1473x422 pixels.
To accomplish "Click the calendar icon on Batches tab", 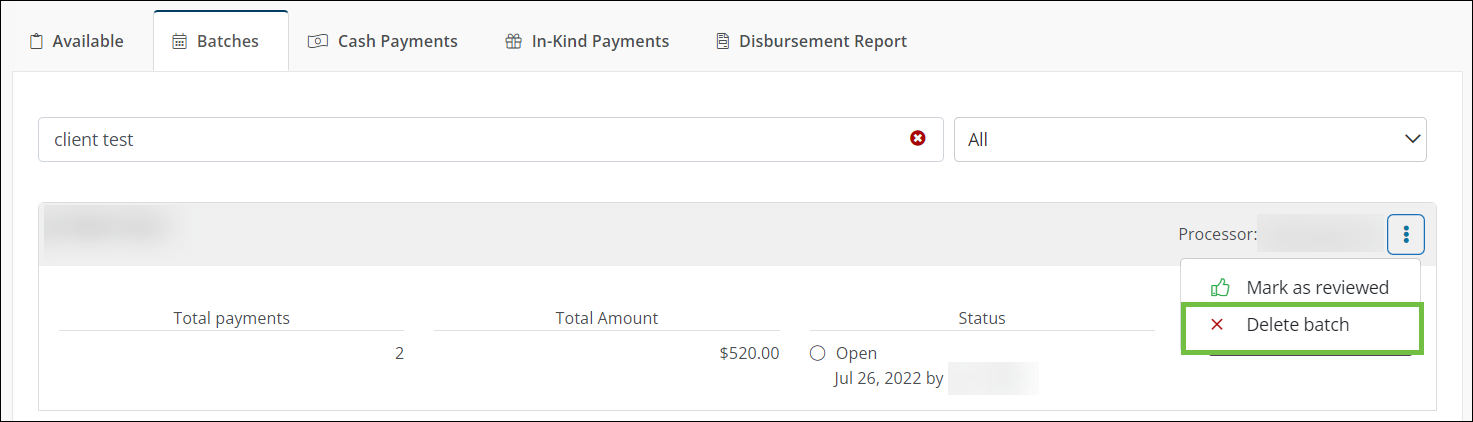I will pos(180,42).
